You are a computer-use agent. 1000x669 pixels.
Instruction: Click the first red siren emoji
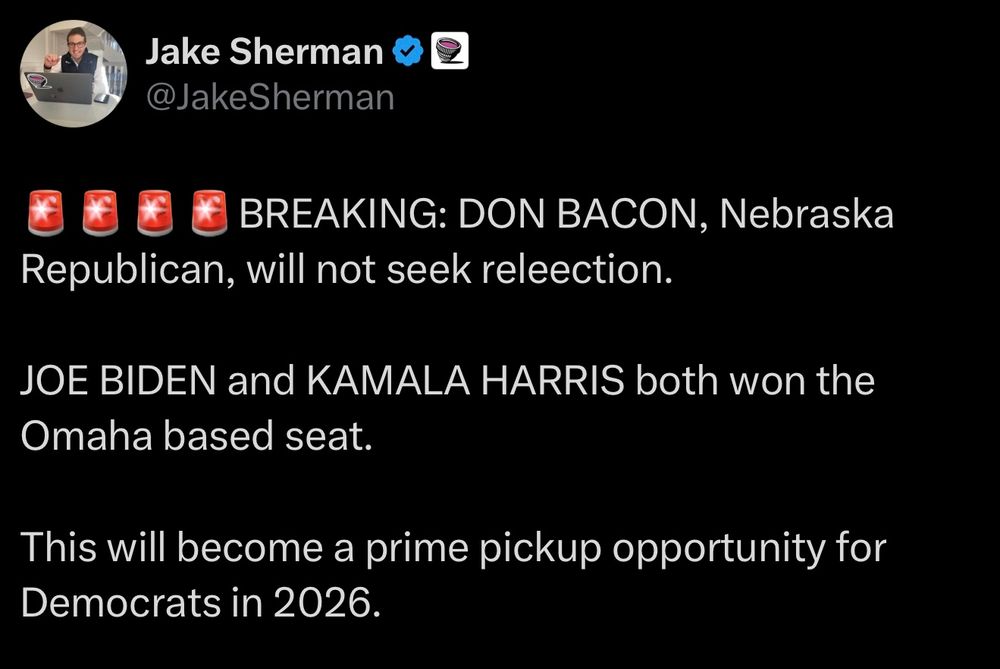45,213
